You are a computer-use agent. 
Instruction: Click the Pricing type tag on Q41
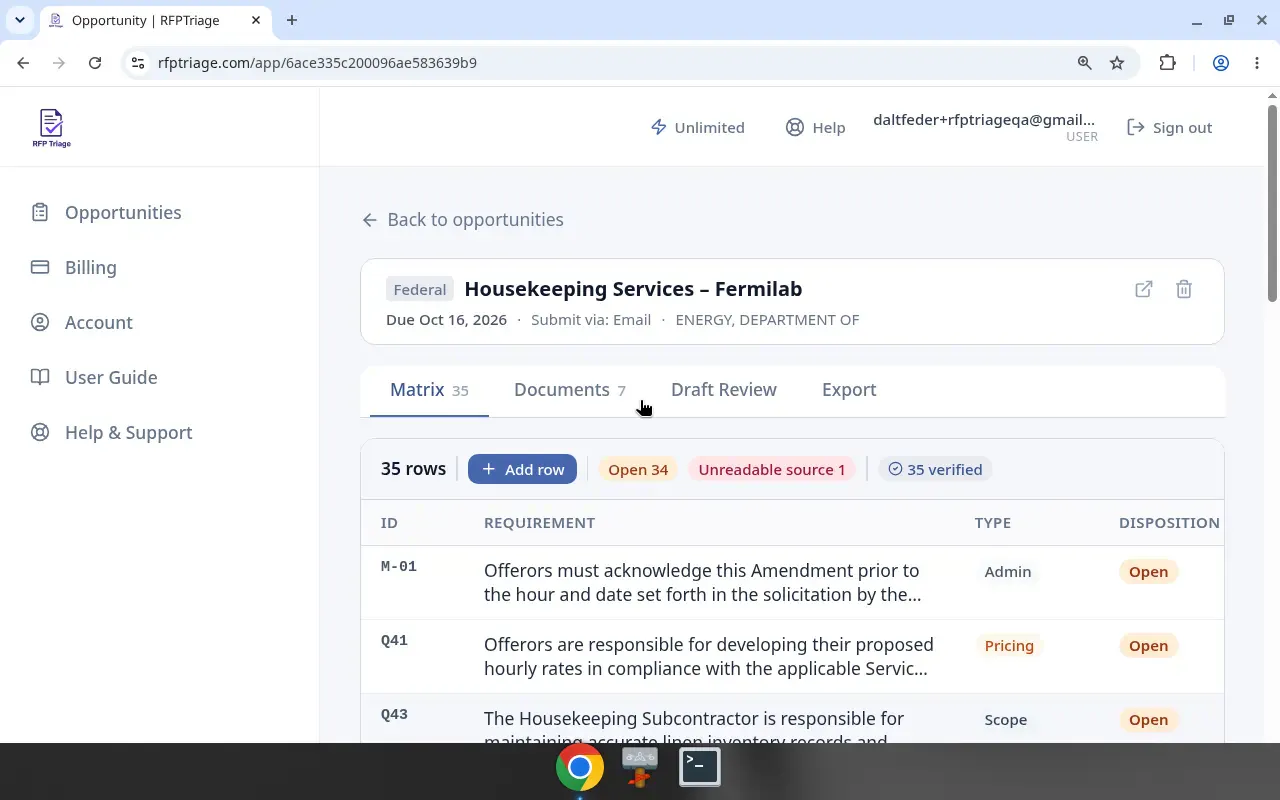[1009, 646]
